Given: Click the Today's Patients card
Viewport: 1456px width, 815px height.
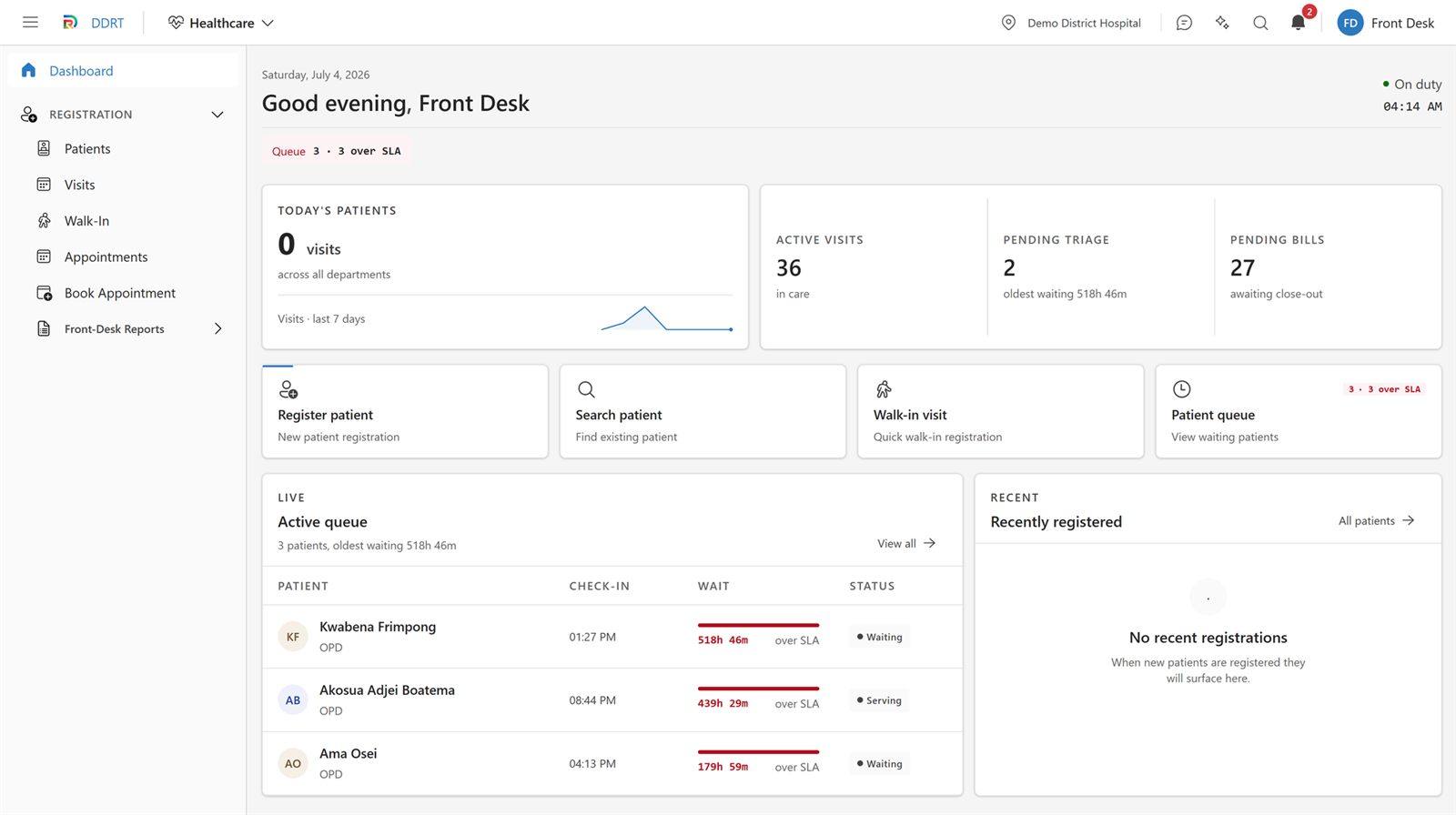Looking at the screenshot, I should click(505, 267).
